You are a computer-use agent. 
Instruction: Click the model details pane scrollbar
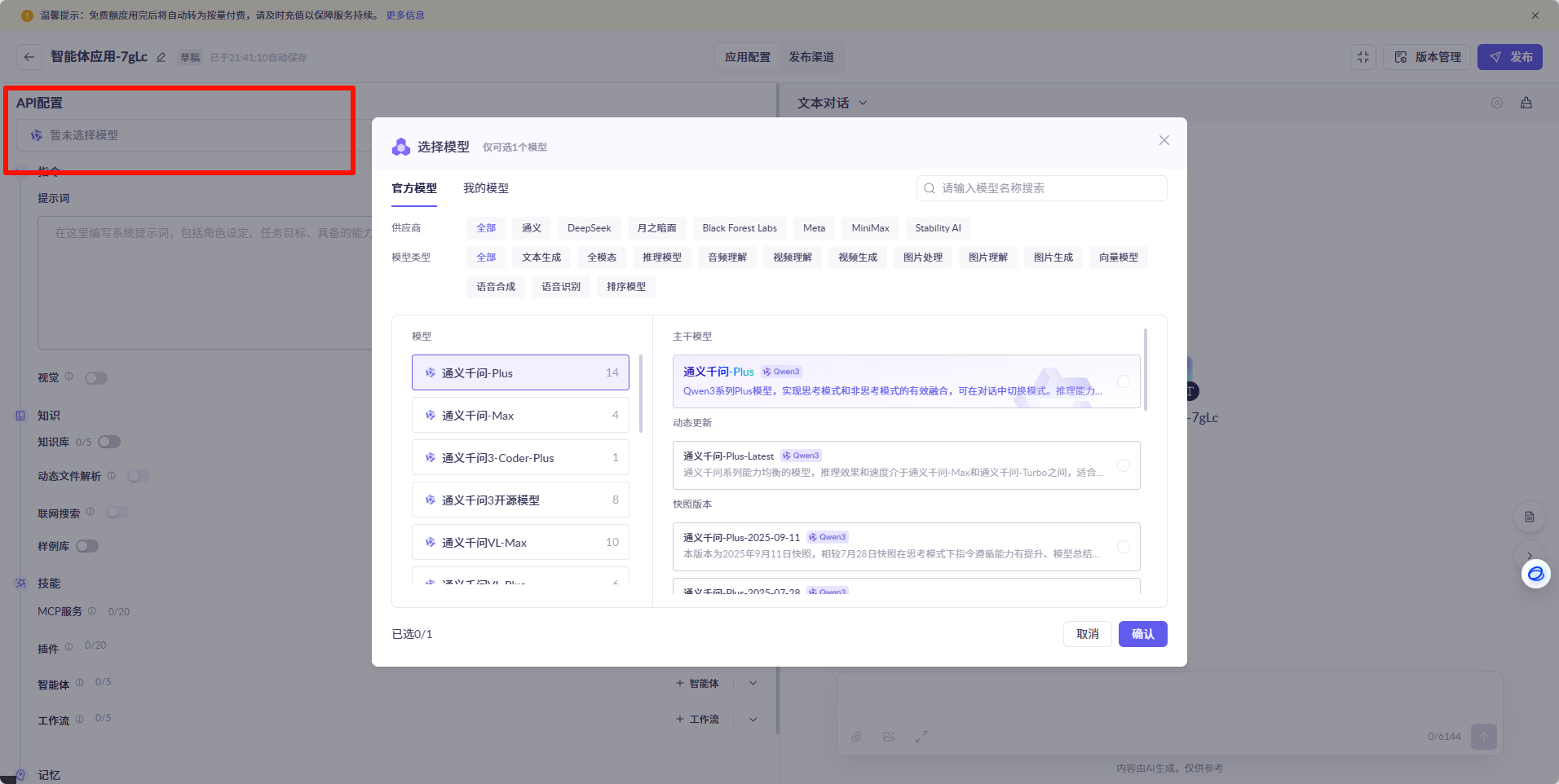pos(1146,368)
